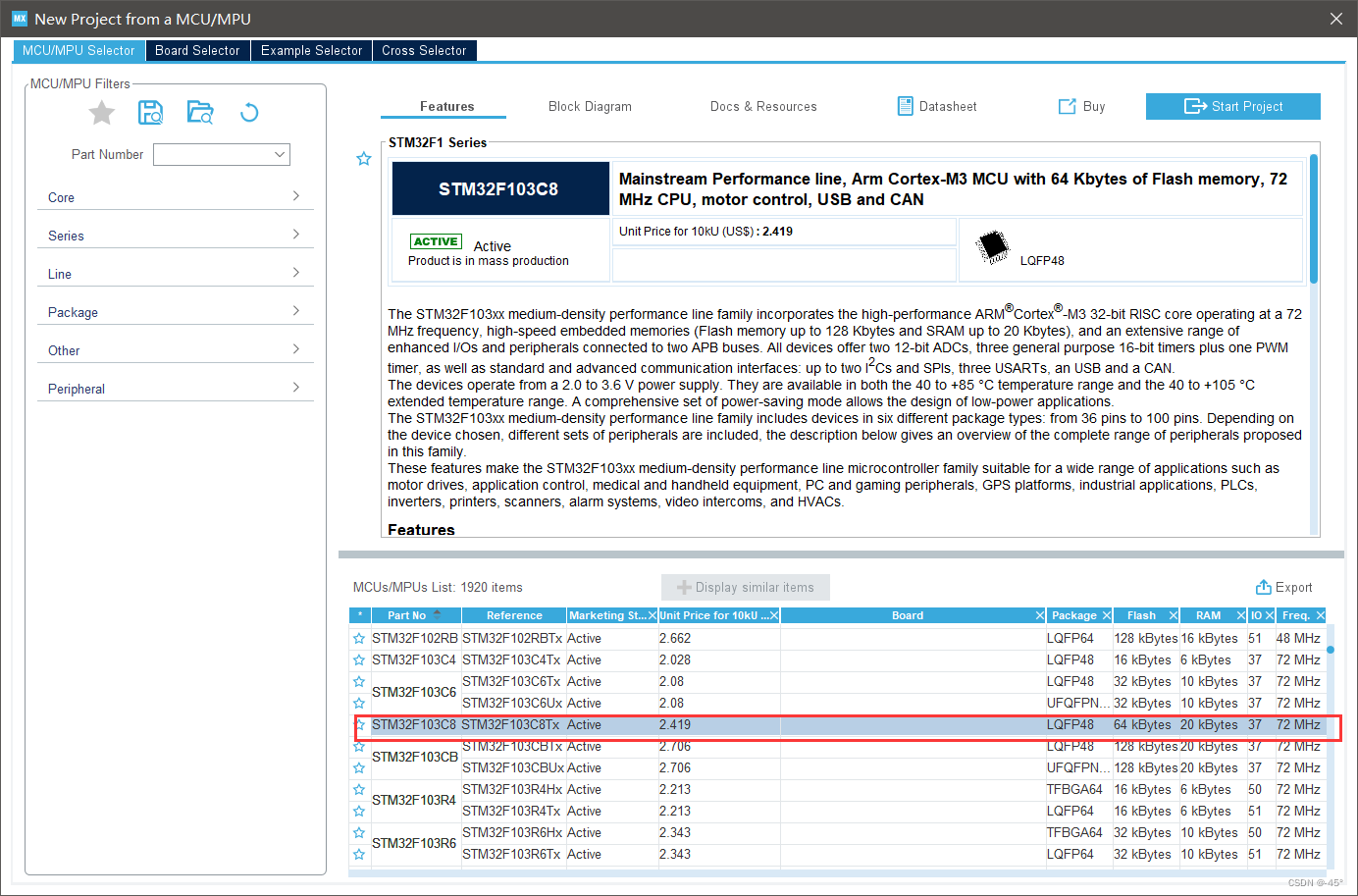The height and width of the screenshot is (896, 1358).
Task: Star the STM32F103R6Tx row
Action: click(x=359, y=855)
